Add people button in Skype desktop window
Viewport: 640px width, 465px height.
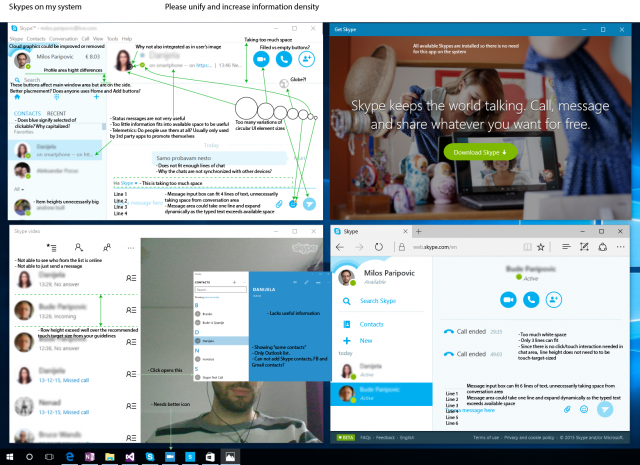(x=306, y=60)
